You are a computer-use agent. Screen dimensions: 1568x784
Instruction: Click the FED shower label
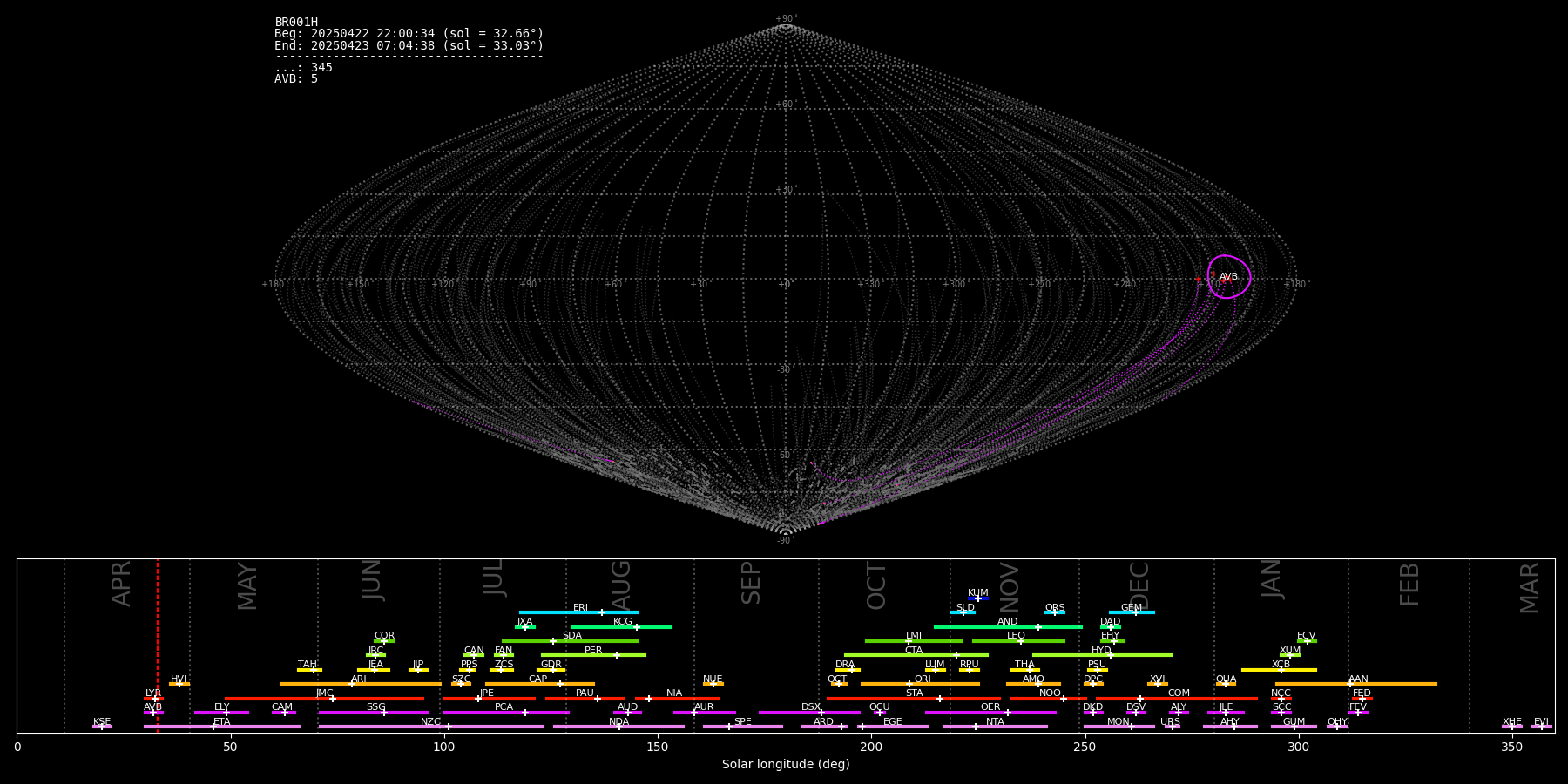tap(1362, 693)
